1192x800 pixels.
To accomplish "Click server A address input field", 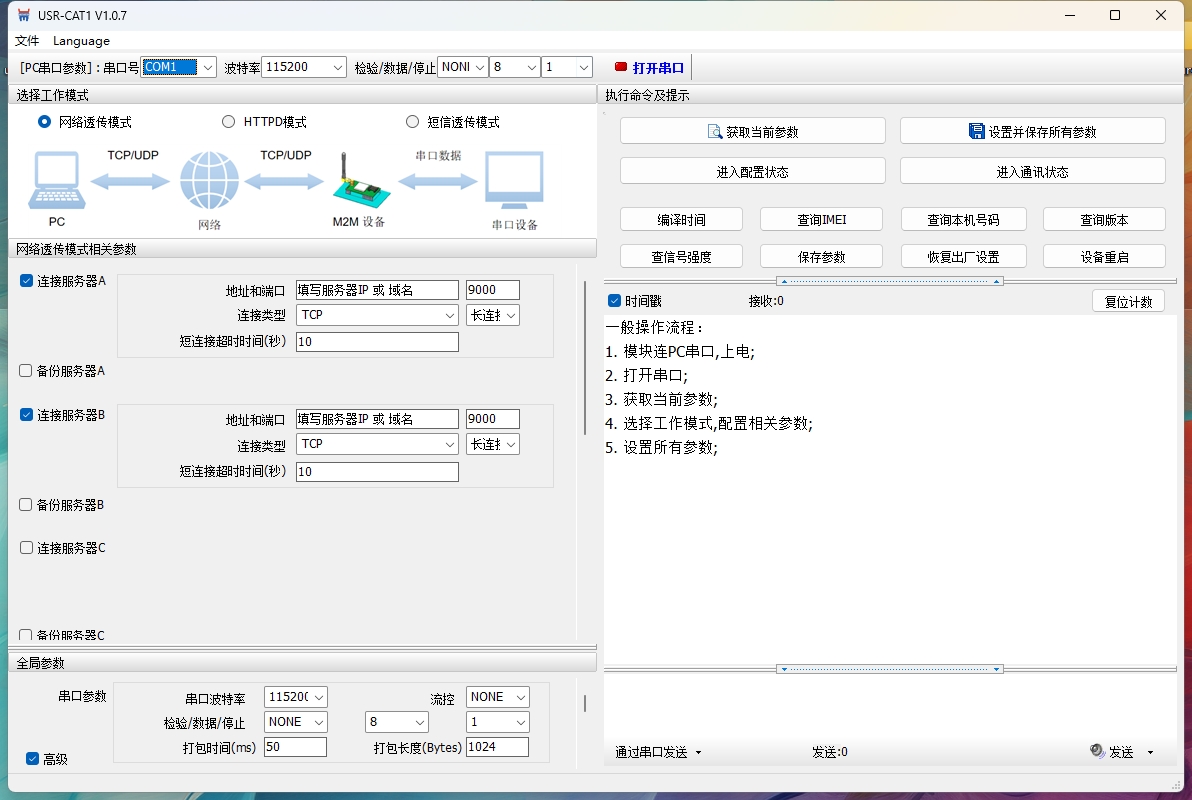I will coord(377,290).
